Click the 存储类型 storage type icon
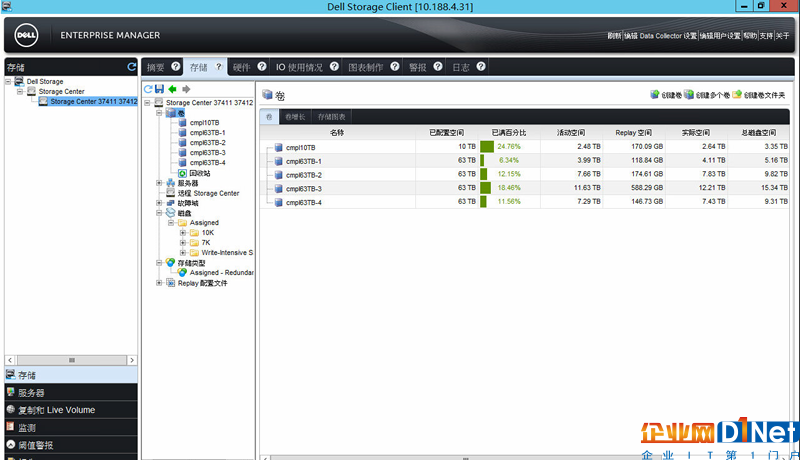This screenshot has width=800, height=460. click(x=170, y=263)
